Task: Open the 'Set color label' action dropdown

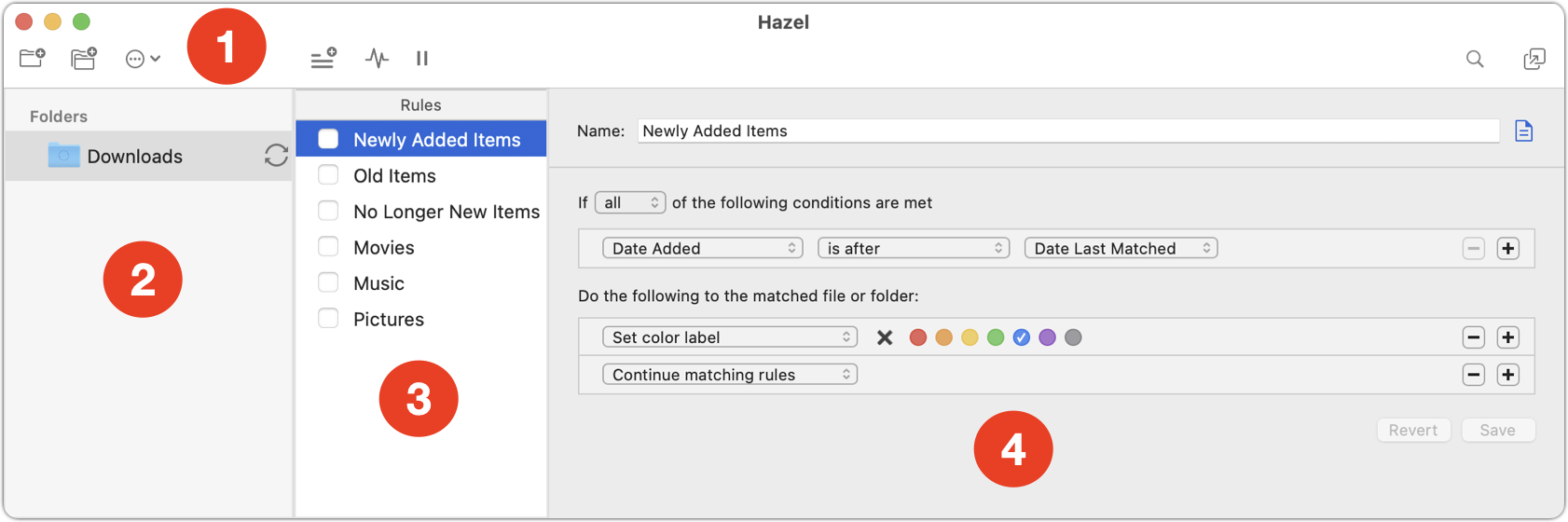Action: [730, 337]
